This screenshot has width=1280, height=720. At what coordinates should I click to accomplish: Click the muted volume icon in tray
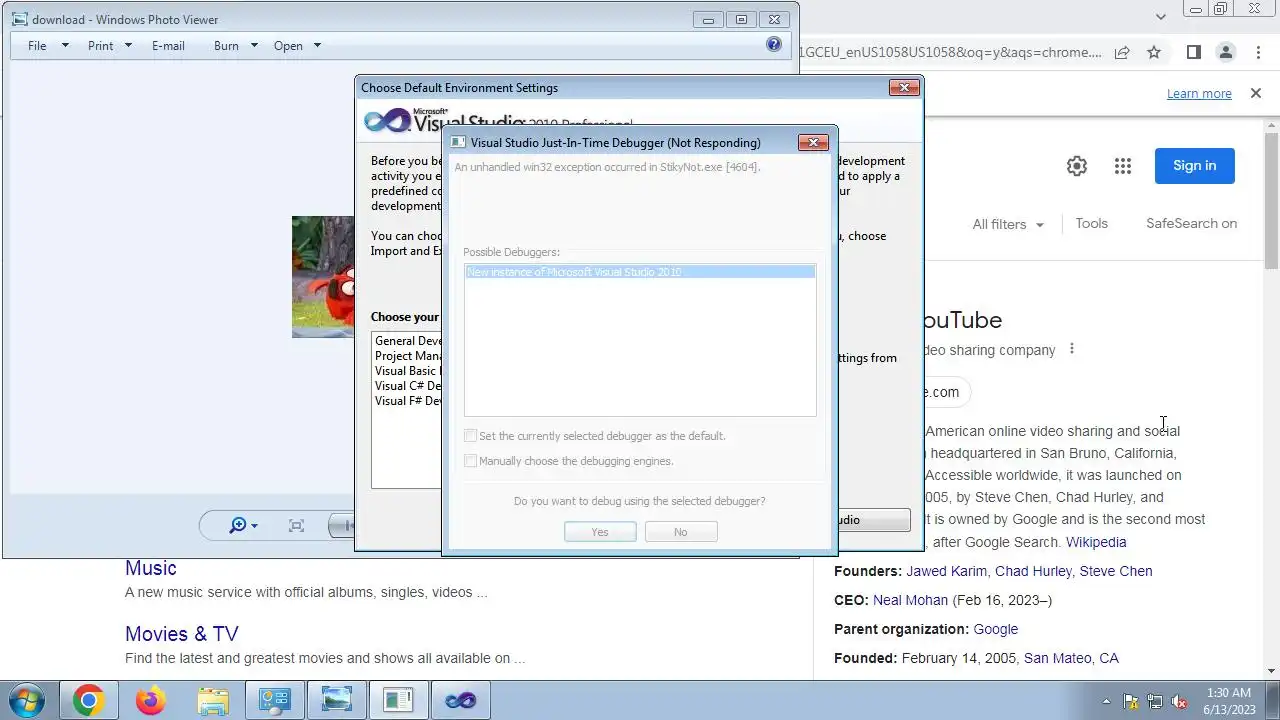coord(1179,701)
